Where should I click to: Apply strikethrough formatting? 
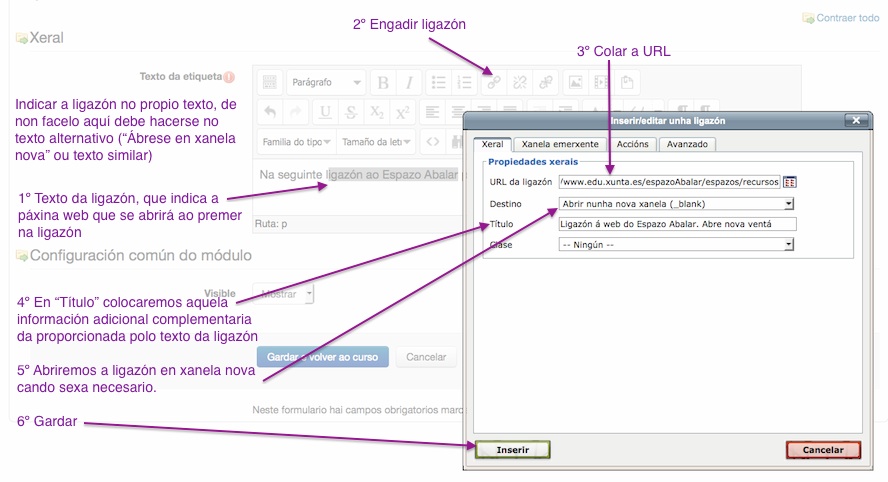351,112
